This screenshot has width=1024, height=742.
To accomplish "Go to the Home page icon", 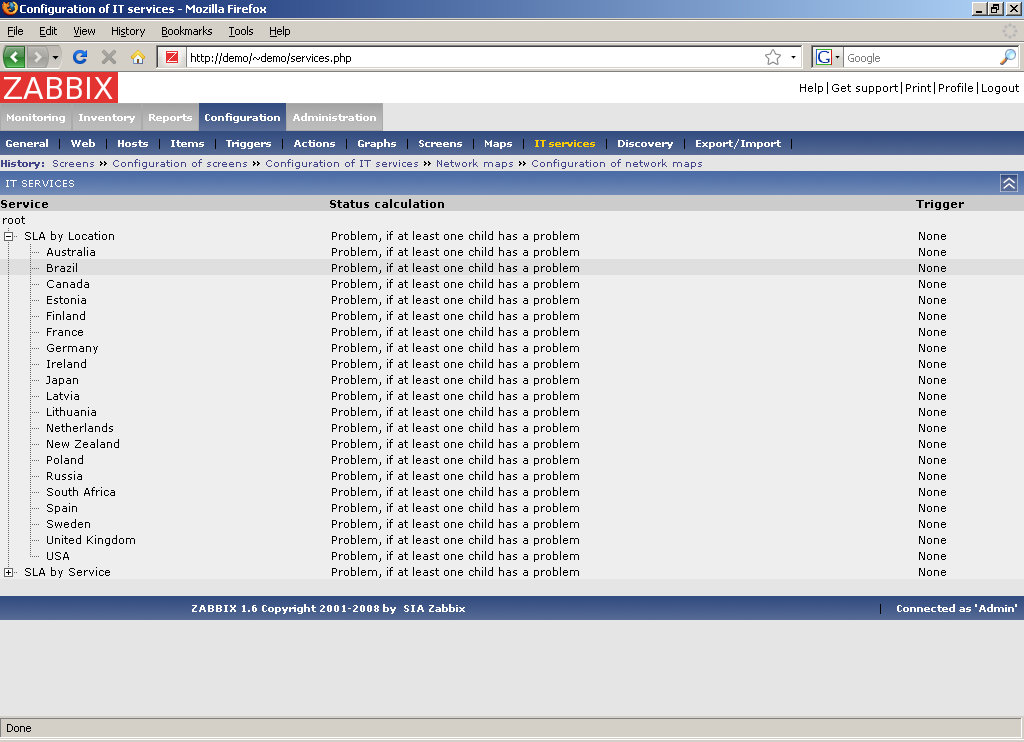I will (137, 57).
